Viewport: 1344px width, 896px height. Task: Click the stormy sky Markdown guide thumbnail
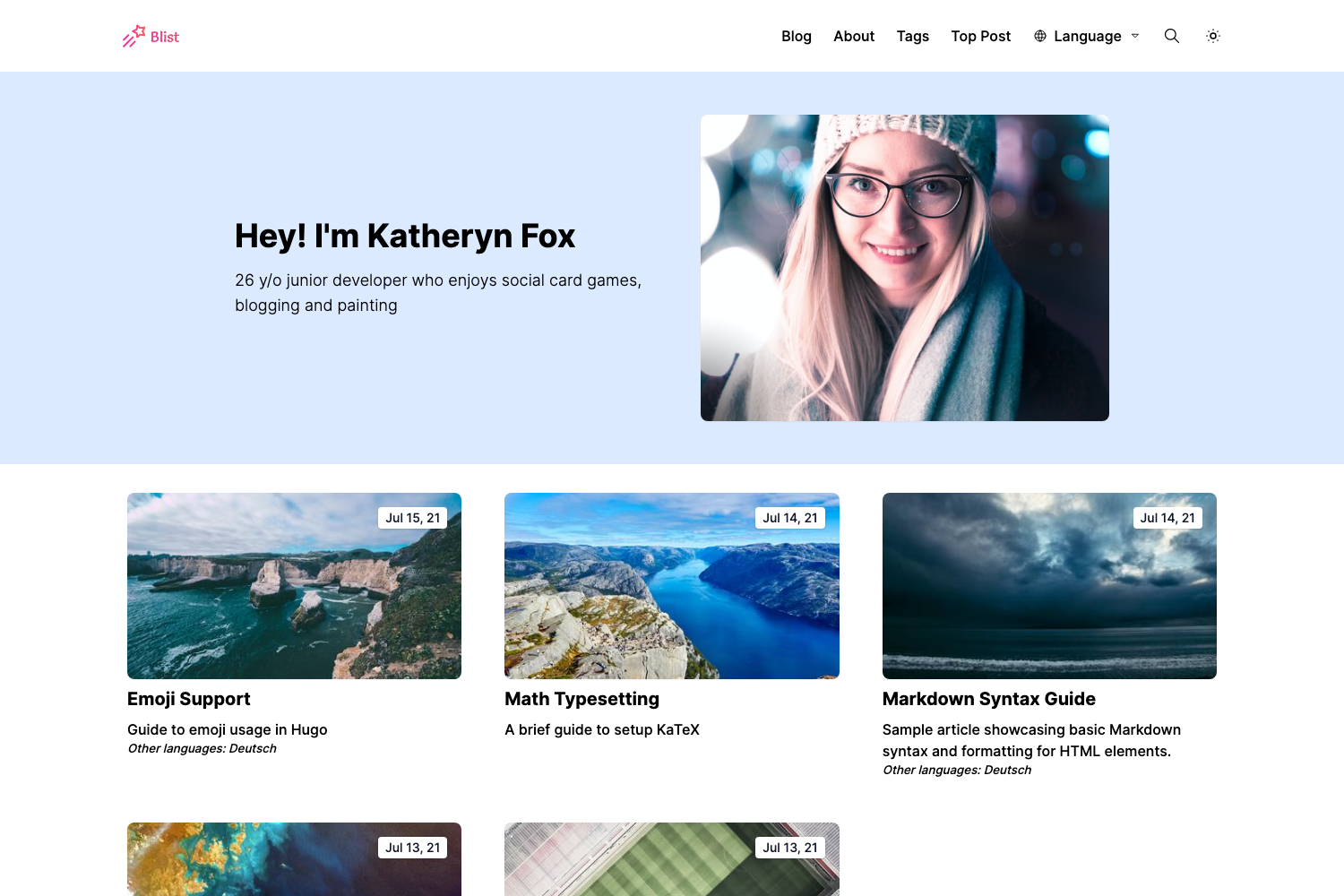click(1049, 586)
